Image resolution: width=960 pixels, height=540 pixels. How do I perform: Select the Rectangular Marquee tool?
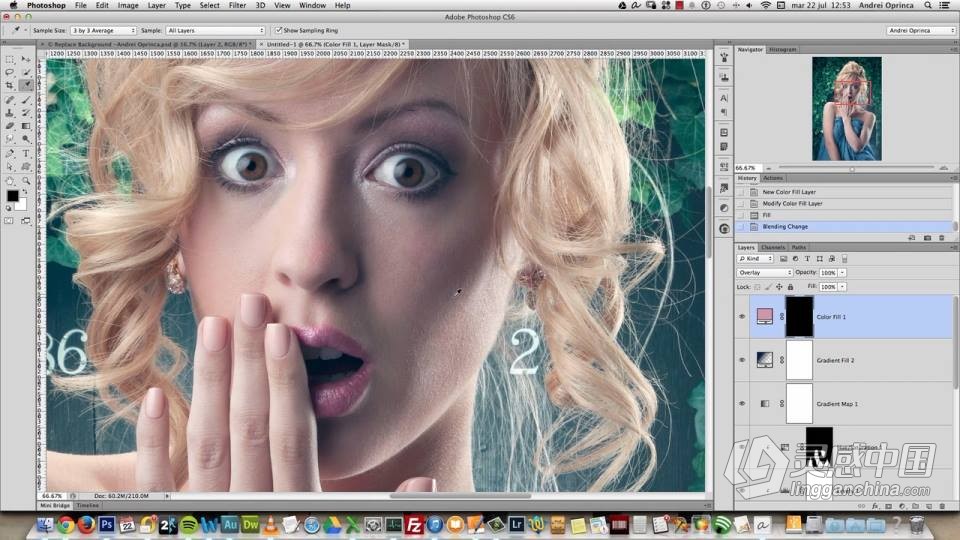point(10,59)
